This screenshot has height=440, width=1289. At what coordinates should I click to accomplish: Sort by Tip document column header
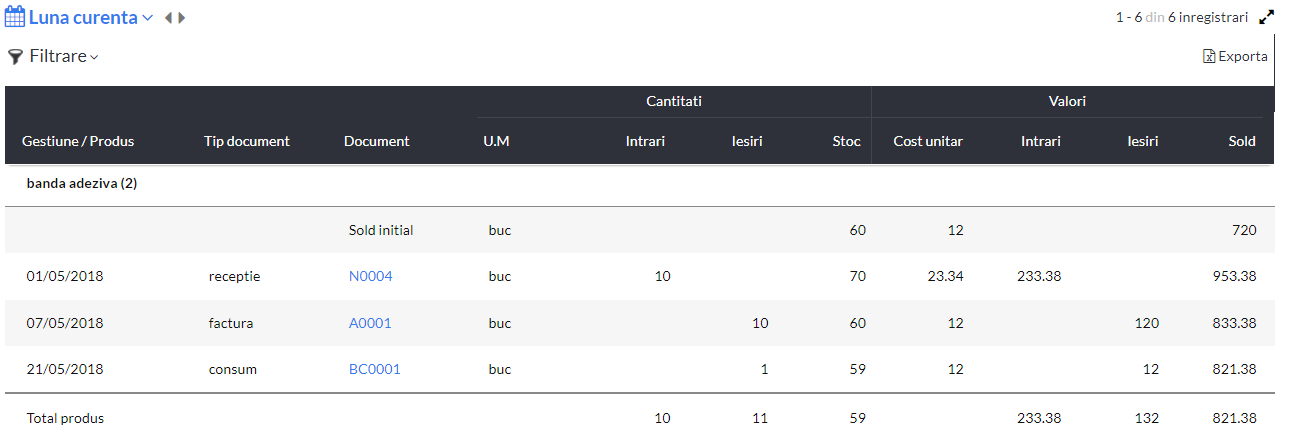point(246,141)
